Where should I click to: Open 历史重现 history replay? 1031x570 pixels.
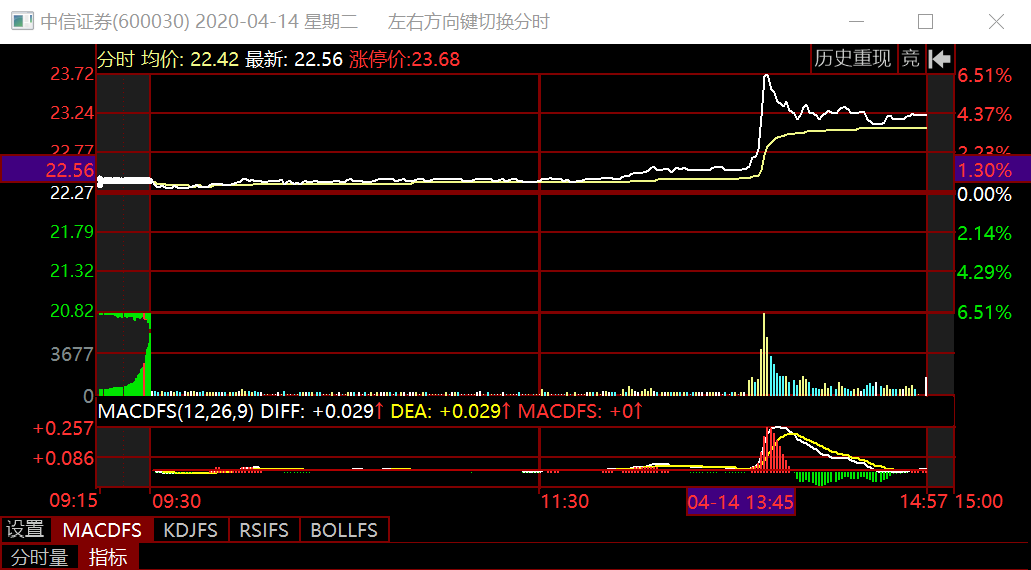pos(852,59)
